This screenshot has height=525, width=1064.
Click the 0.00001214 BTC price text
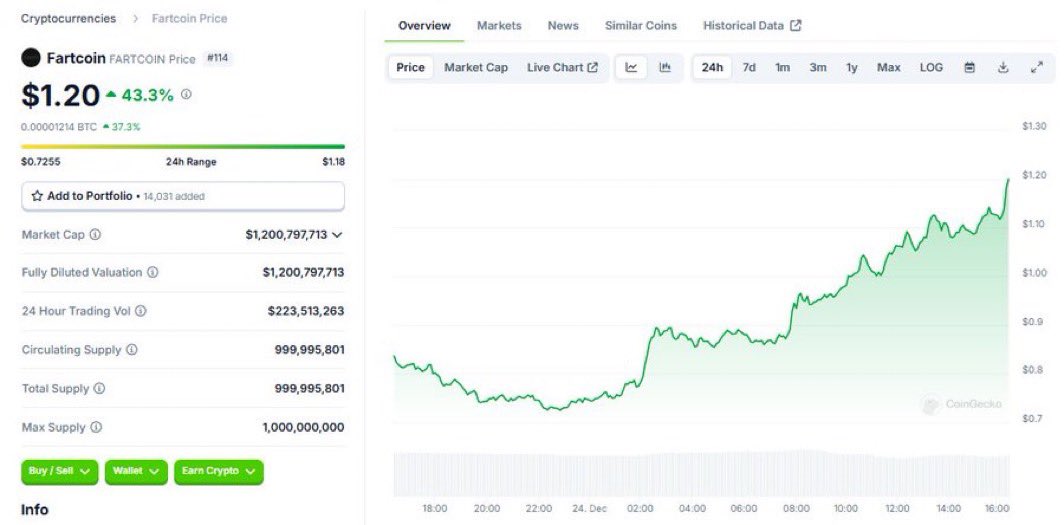click(x=59, y=127)
